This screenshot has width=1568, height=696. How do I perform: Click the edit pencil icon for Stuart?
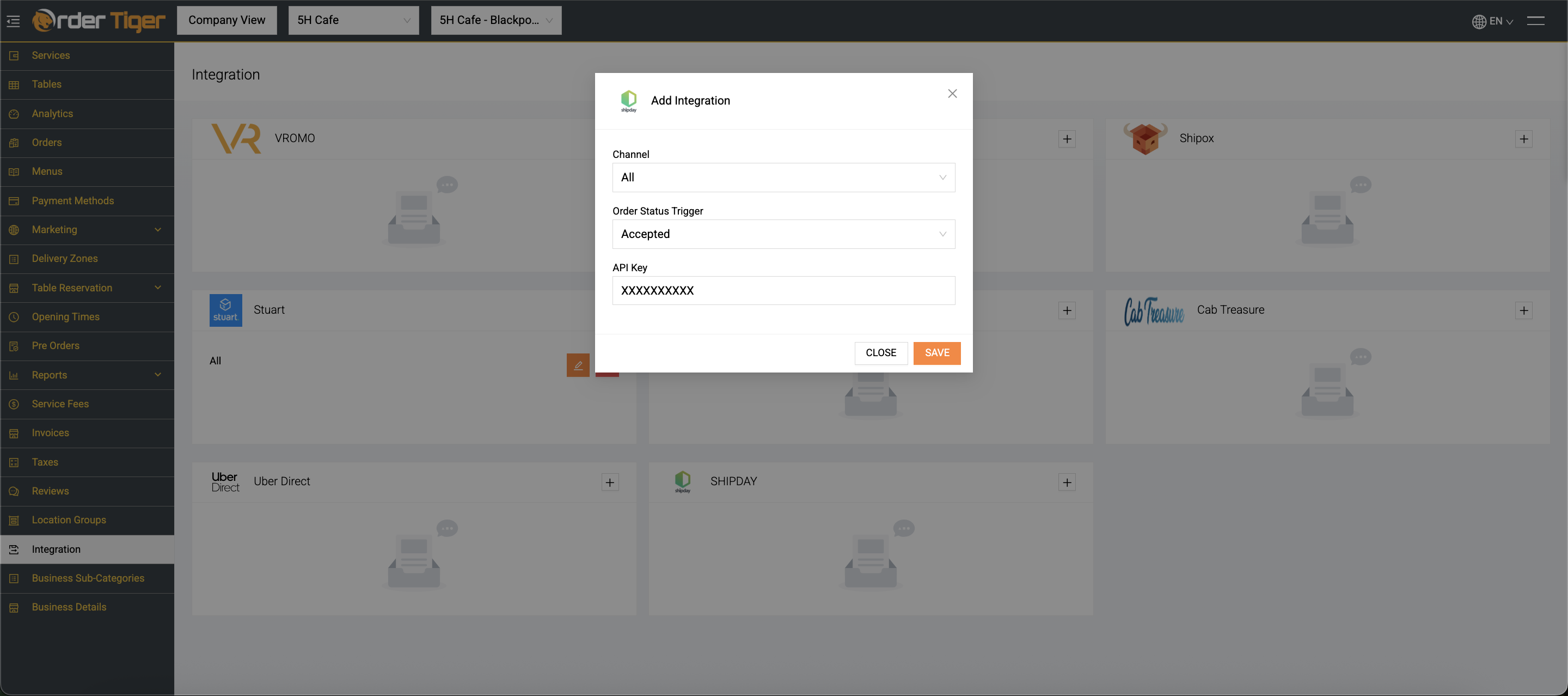click(x=578, y=365)
